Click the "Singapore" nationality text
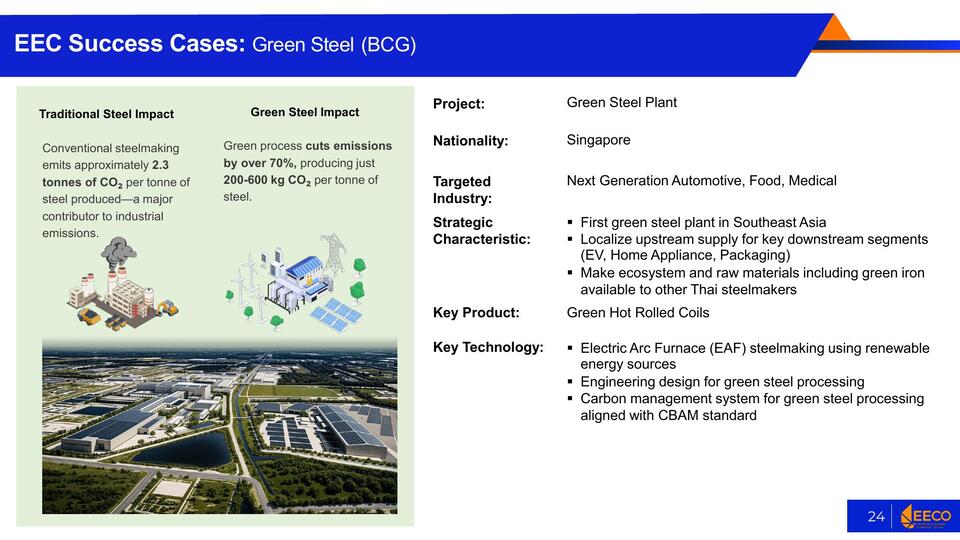The image size is (960, 540). coord(598,140)
